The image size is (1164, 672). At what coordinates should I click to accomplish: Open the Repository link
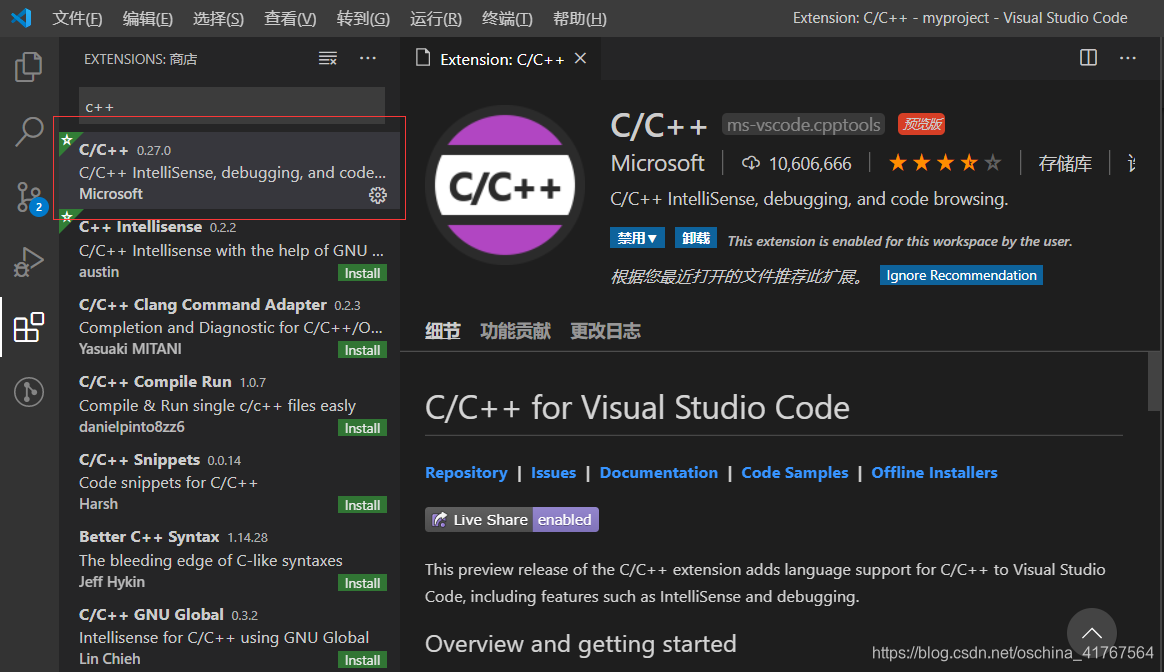click(466, 473)
